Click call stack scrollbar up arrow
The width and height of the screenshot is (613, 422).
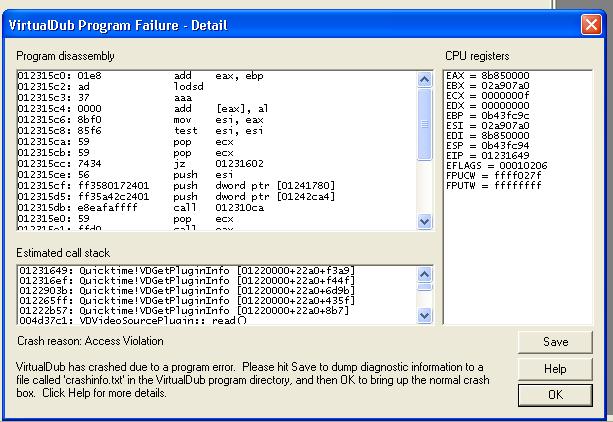pyautogui.click(x=424, y=274)
